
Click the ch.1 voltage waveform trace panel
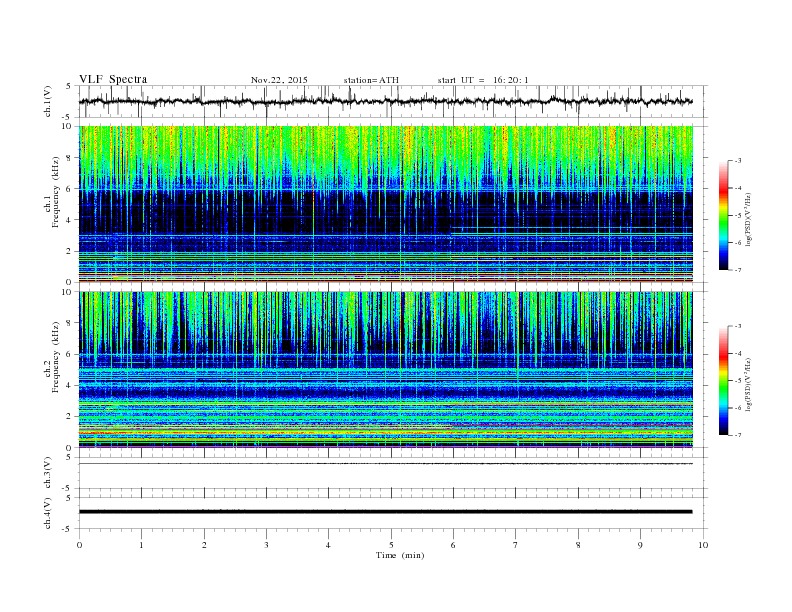(x=393, y=101)
